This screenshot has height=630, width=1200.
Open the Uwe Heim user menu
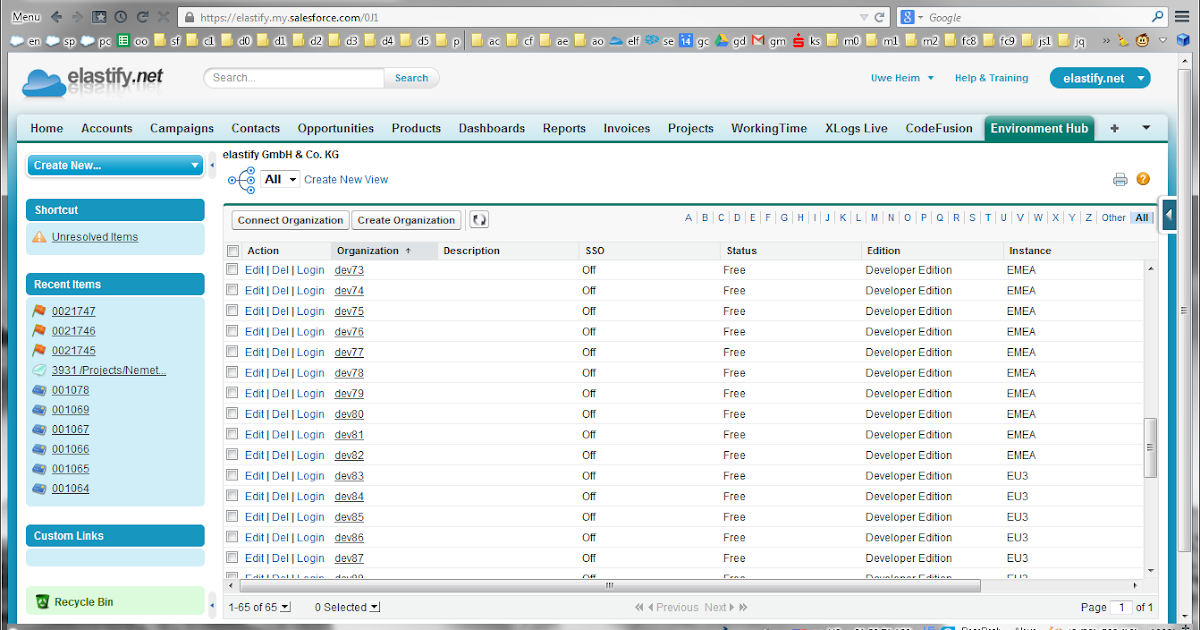tap(902, 78)
